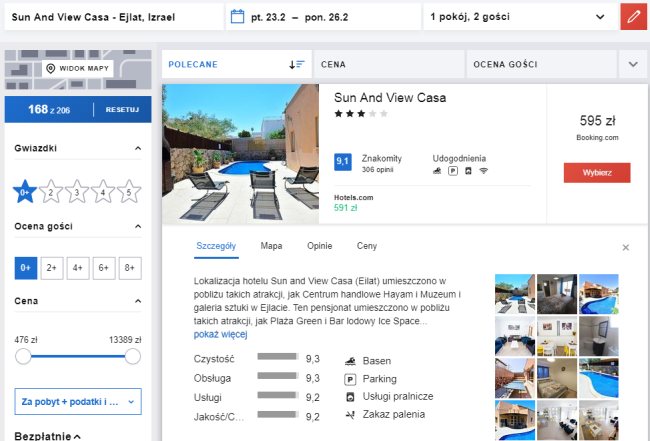650x441 pixels.
Task: Click the map pin Widok mapy icon
Action: tap(51, 69)
